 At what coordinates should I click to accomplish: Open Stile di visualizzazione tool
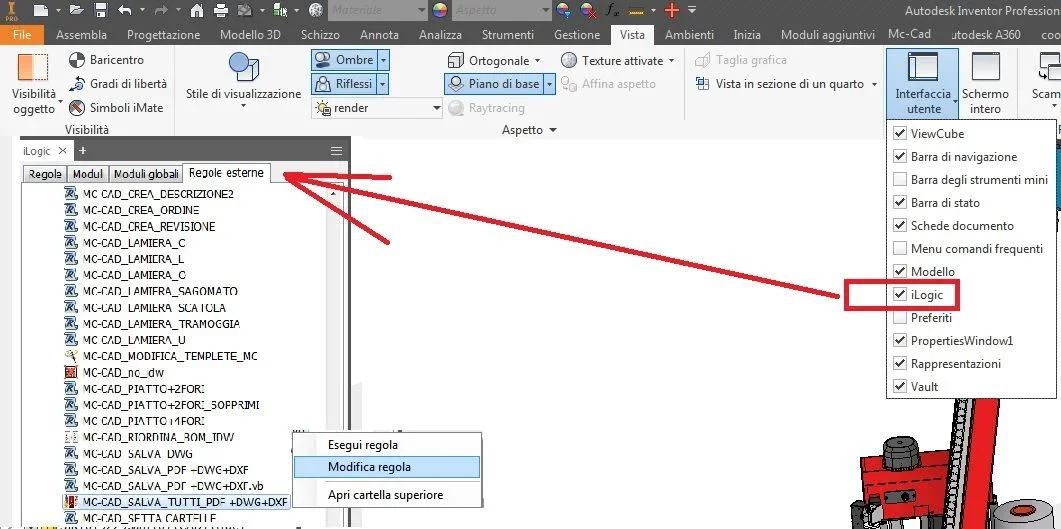[244, 82]
